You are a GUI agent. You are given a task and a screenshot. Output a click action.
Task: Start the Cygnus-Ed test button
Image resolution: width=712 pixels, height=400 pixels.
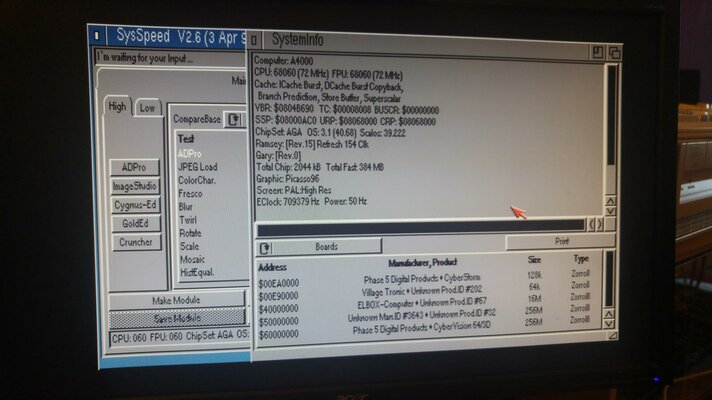point(136,205)
